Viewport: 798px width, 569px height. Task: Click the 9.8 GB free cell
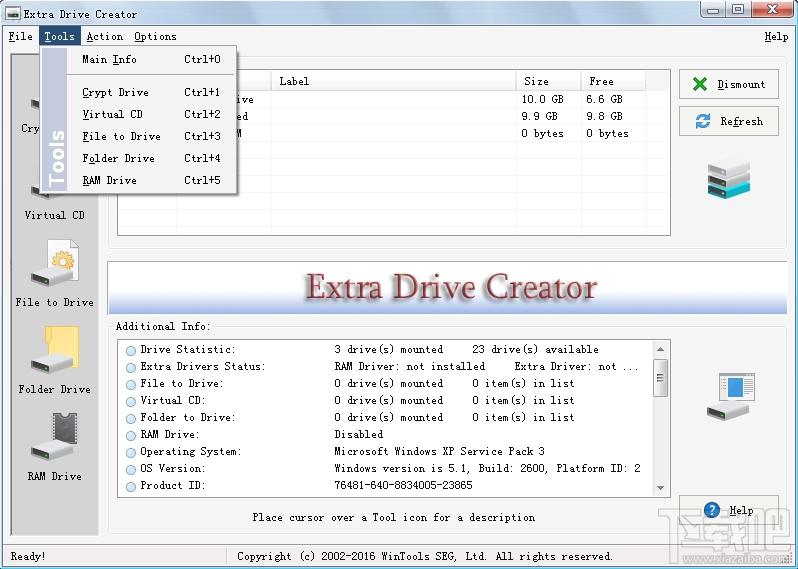click(604, 117)
